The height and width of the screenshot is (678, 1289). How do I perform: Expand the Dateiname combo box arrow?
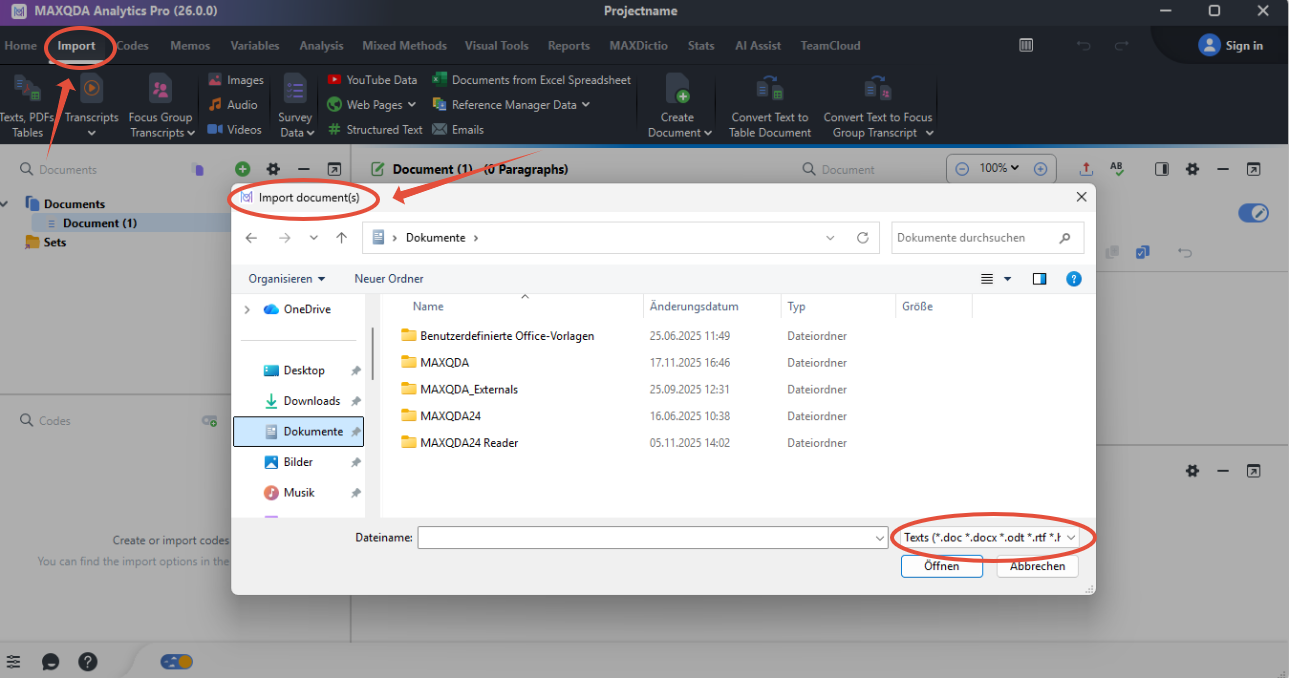tap(879, 538)
